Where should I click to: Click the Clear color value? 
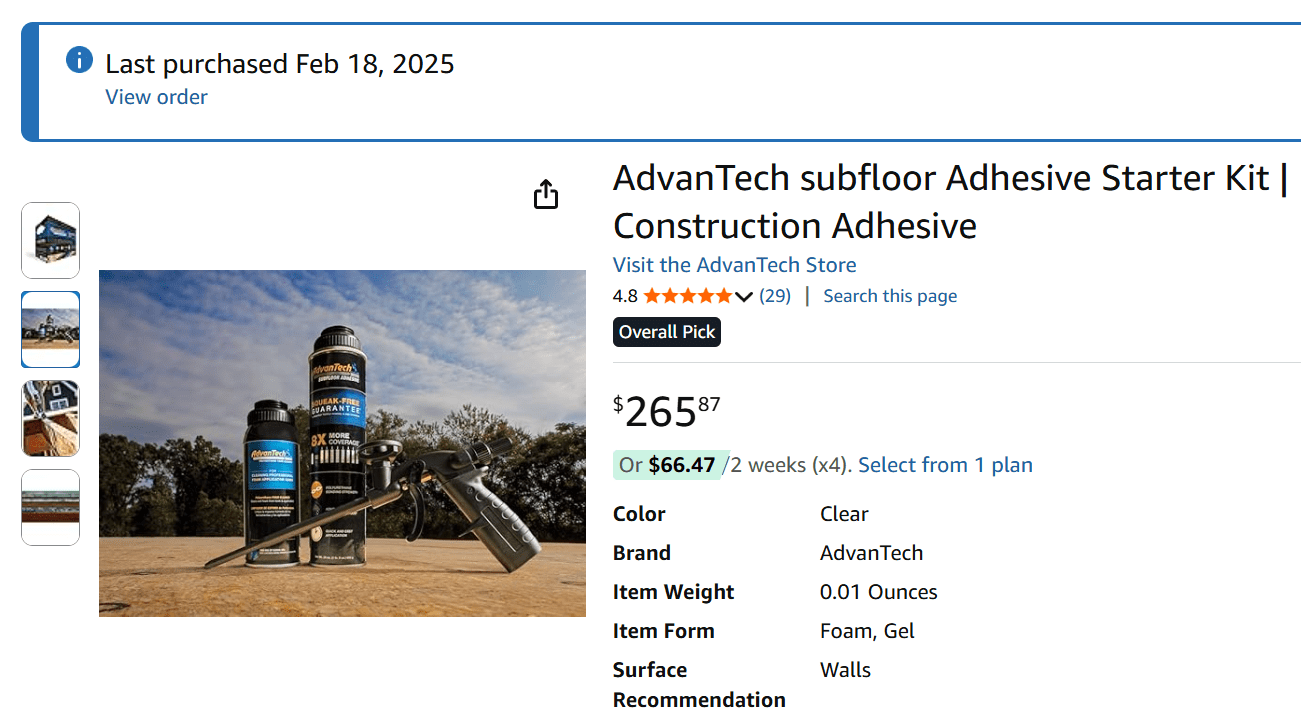(x=844, y=513)
